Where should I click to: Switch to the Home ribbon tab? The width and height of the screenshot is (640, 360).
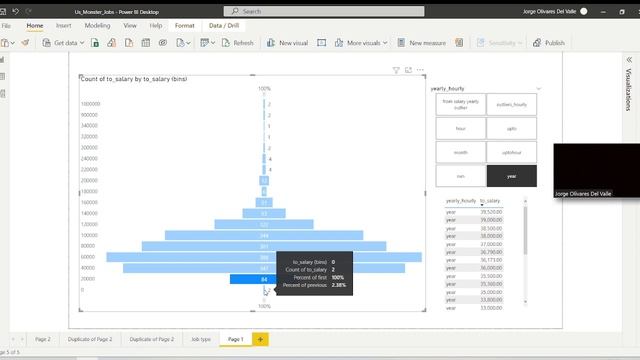pos(35,26)
